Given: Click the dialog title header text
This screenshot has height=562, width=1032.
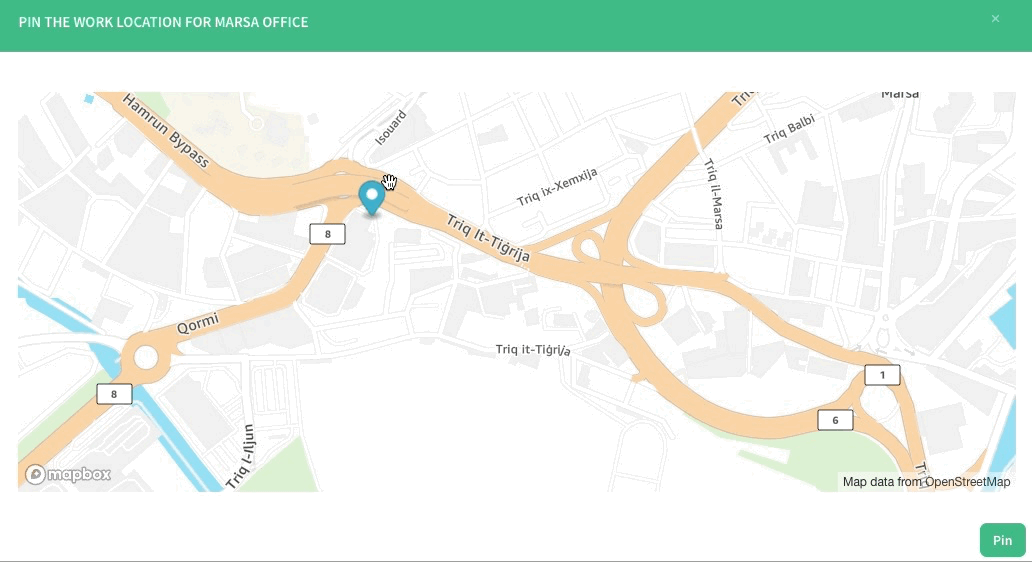Looking at the screenshot, I should click(x=163, y=22).
